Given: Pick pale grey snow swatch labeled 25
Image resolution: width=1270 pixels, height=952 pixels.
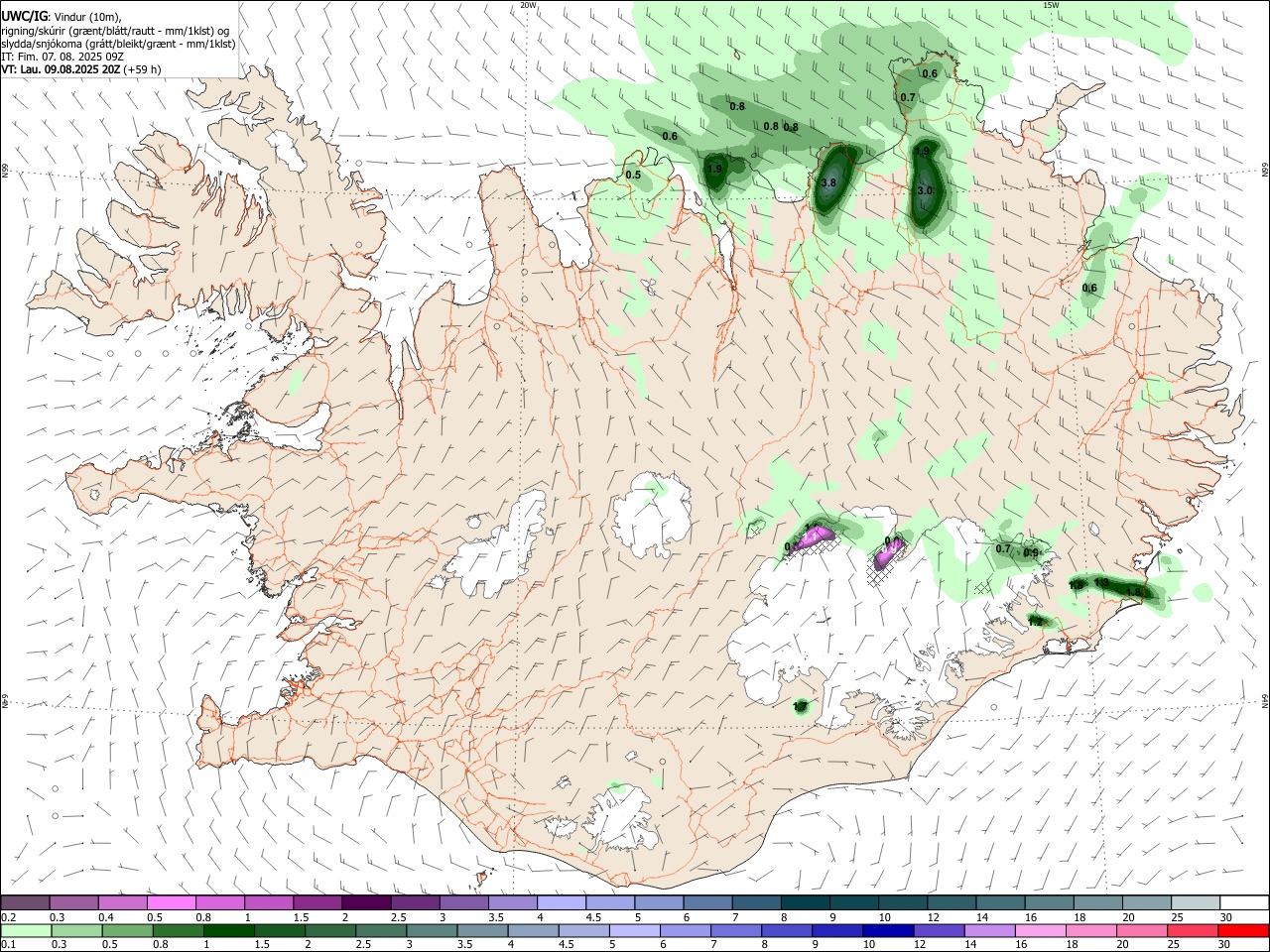Looking at the screenshot, I should 1196,903.
